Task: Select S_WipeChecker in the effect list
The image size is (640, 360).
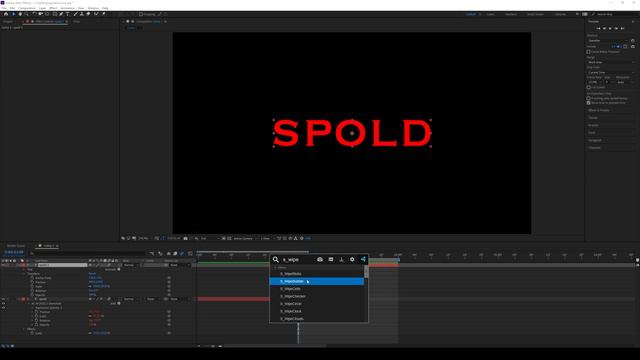Action: (x=317, y=296)
